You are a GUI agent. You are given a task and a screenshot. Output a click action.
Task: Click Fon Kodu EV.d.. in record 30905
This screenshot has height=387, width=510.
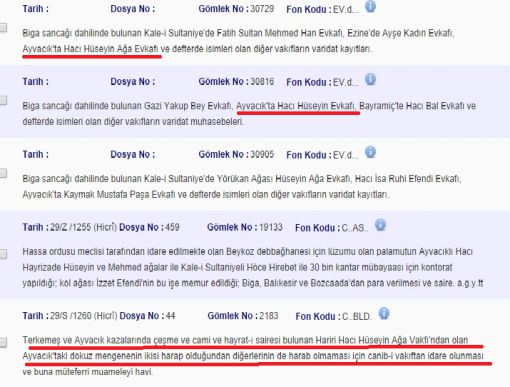coord(322,155)
